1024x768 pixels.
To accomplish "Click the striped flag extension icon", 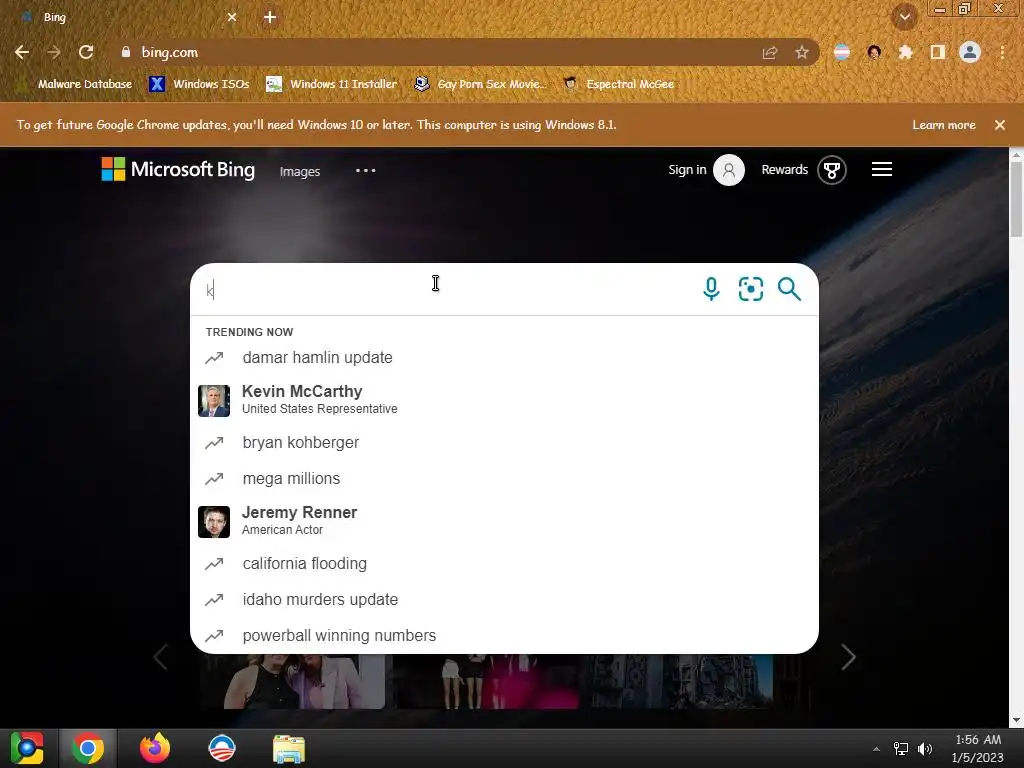I will tap(842, 52).
